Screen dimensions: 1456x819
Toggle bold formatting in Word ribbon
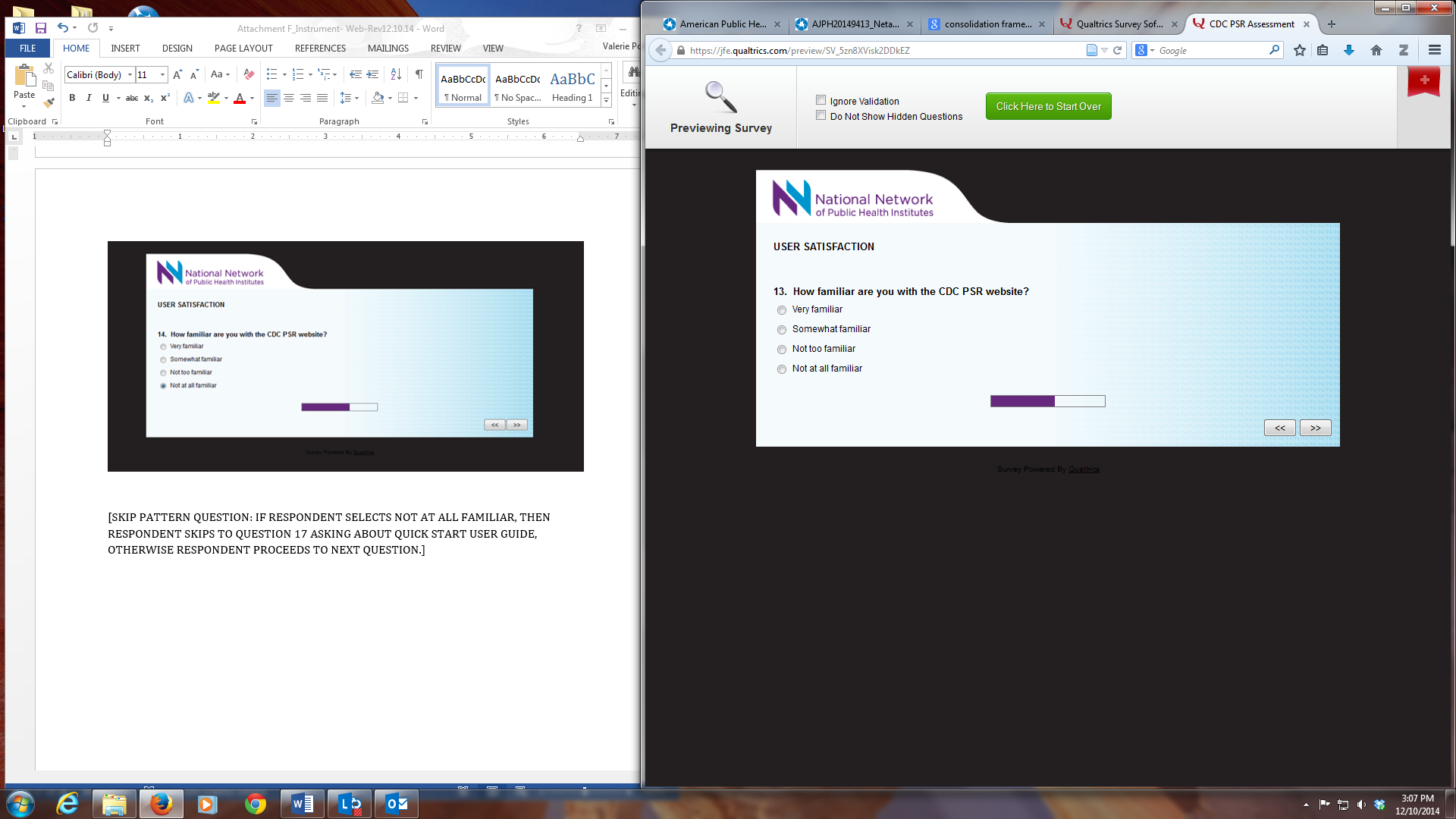click(72, 98)
